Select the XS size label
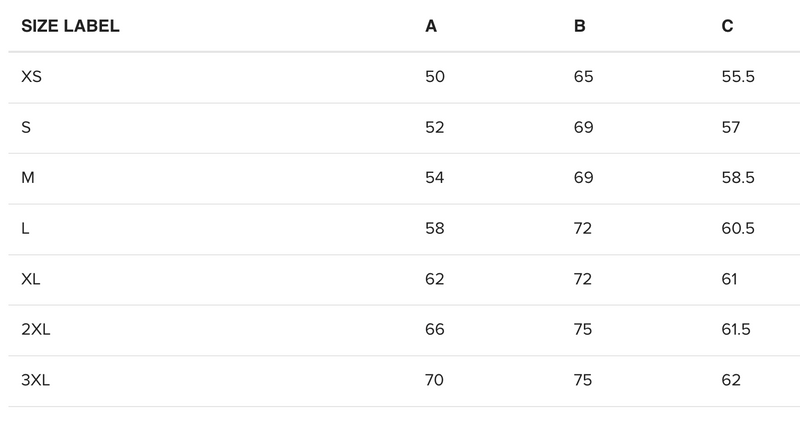Image resolution: width=800 pixels, height=424 pixels. [x=31, y=77]
